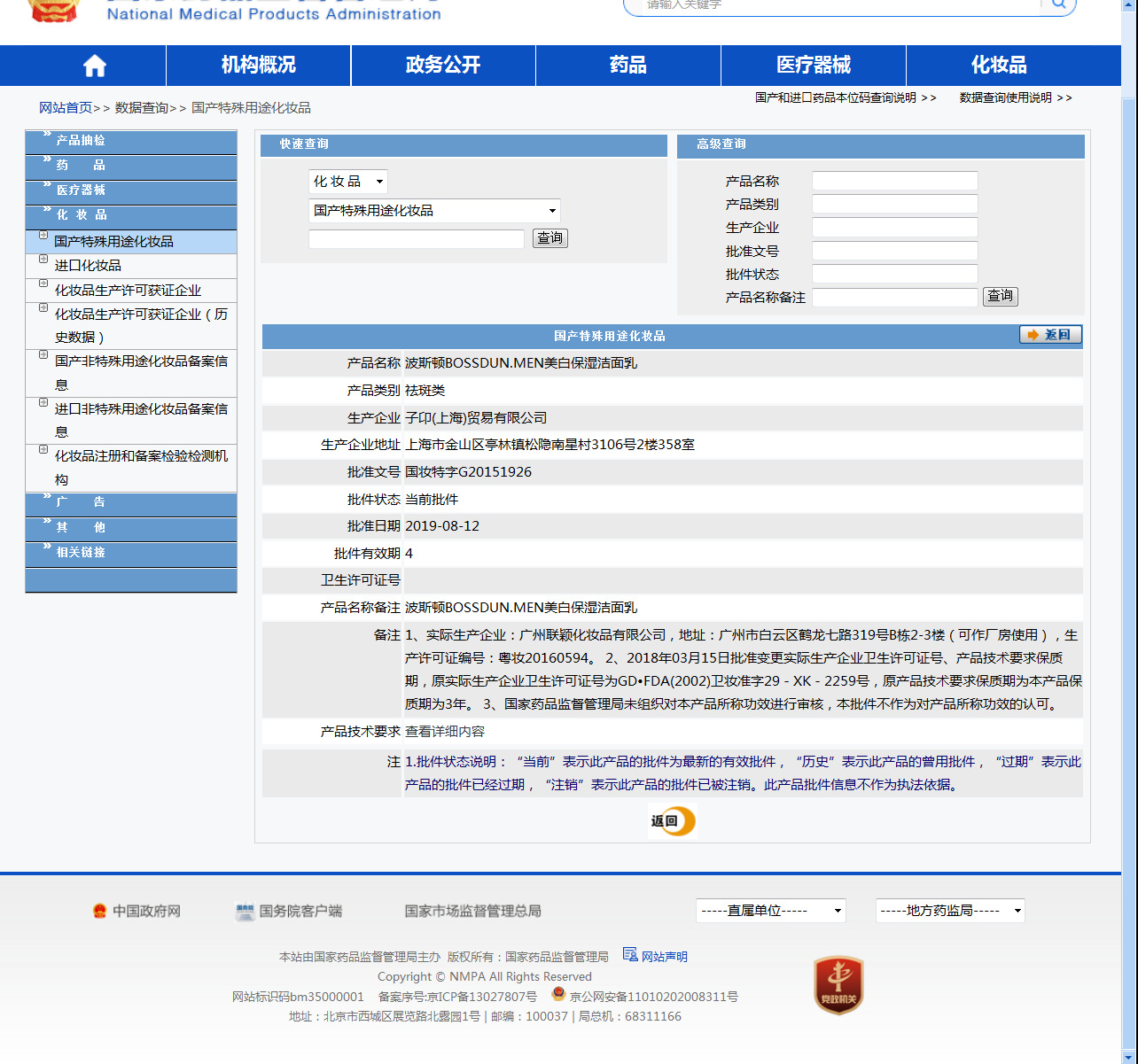Open 国家市场监督管理总局 link
Image resolution: width=1138 pixels, height=1064 pixels.
(x=472, y=911)
